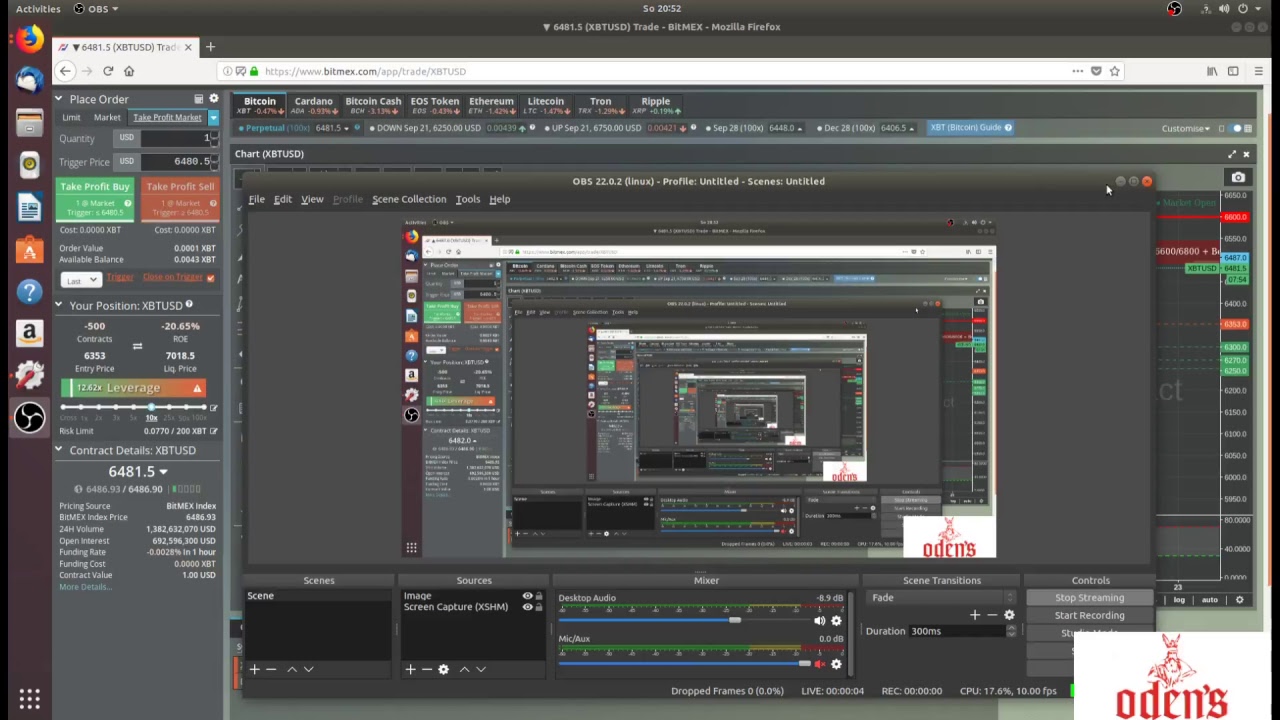Collapse the Contract Details panel

click(x=58, y=450)
